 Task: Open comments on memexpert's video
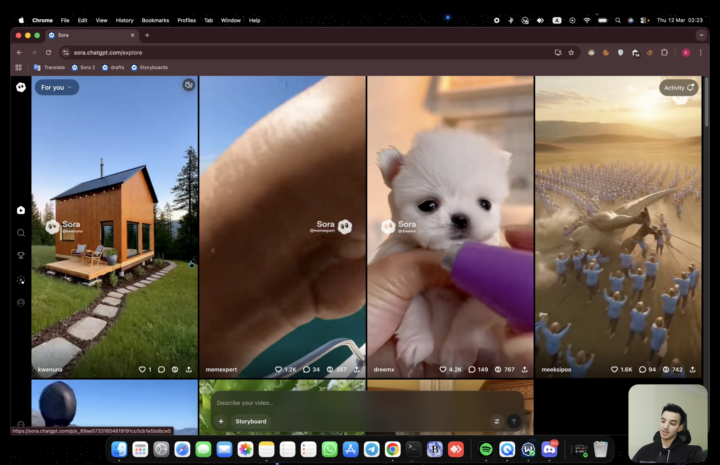point(306,369)
